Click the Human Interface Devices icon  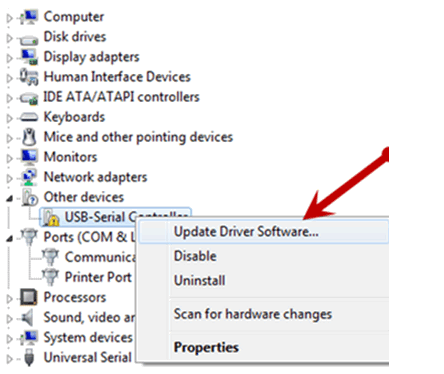tap(29, 77)
